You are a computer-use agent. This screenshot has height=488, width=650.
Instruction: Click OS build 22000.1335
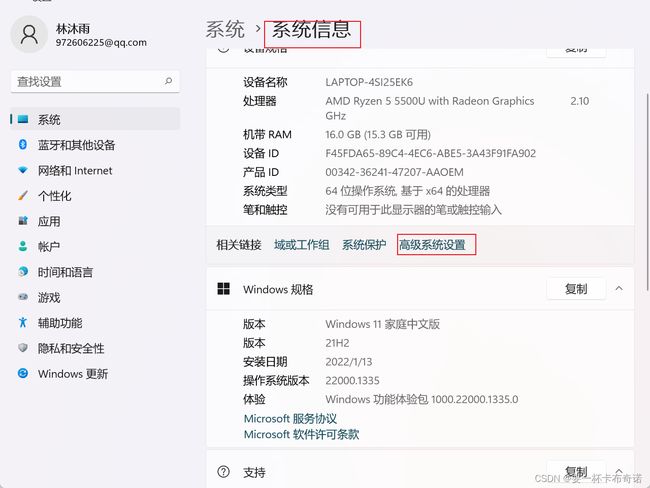tap(352, 380)
